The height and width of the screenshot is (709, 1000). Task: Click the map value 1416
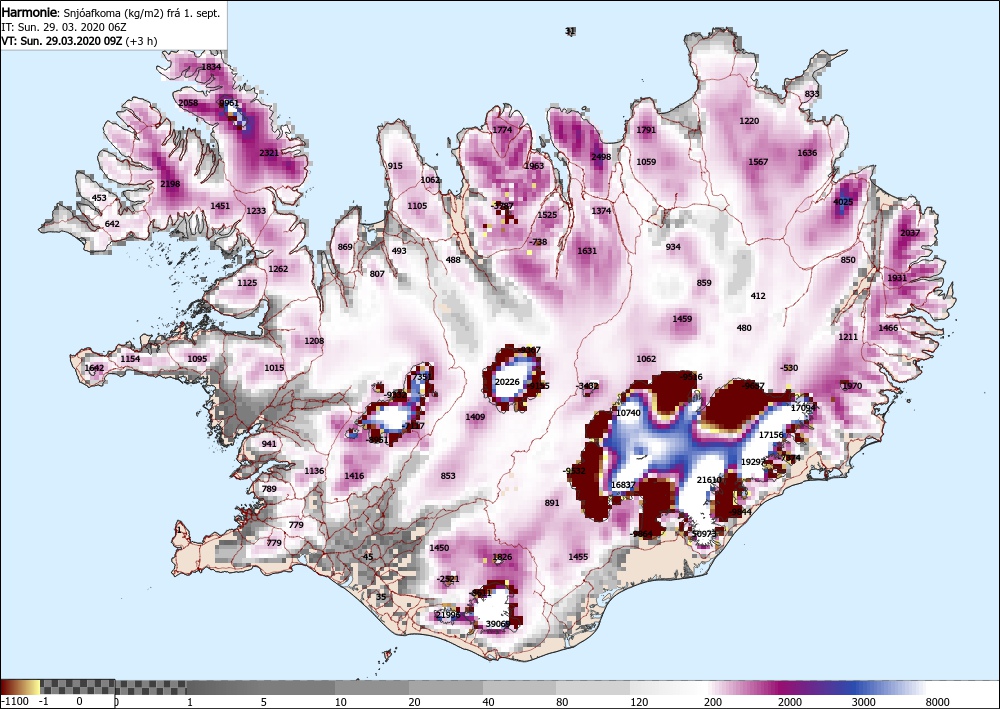354,476
